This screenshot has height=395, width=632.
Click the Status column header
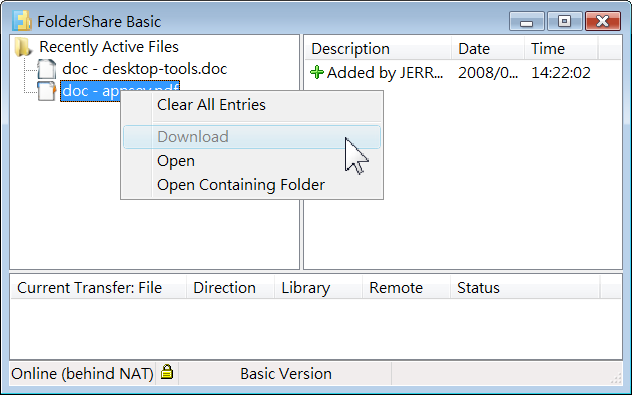click(525, 288)
